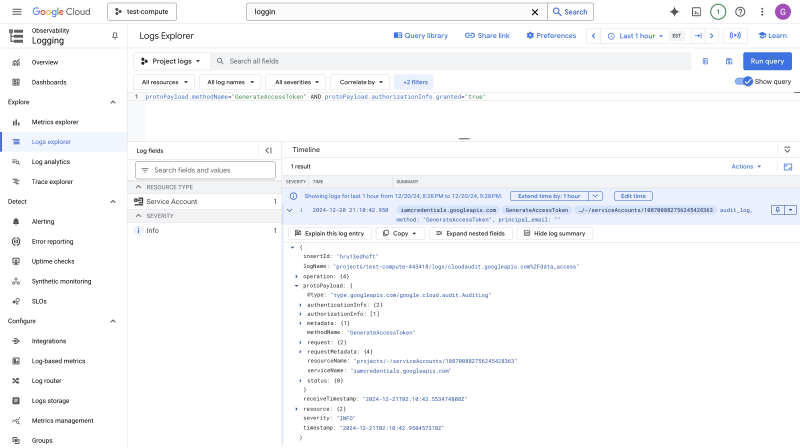Viewport: 800px width, 448px height.
Task: Open the Copy dropdown
Action: [x=400, y=234]
